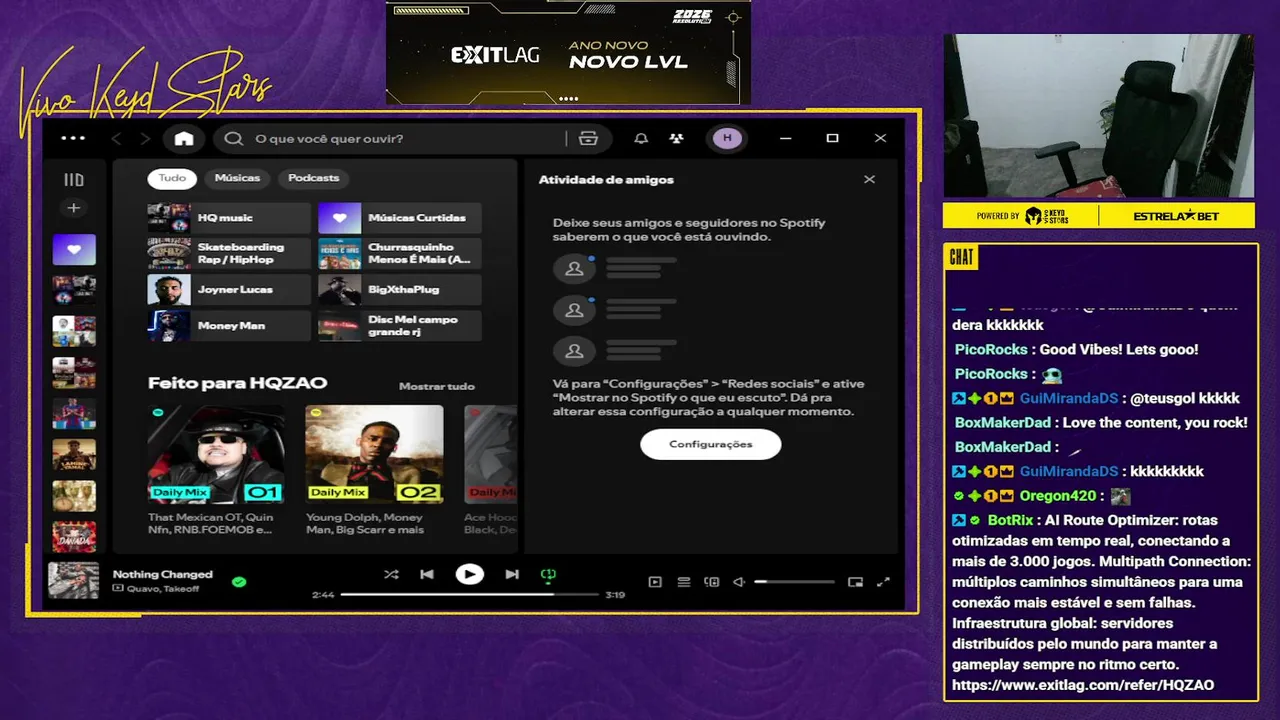Open the DANADA playlist thumbnail in sidebar

coord(74,537)
